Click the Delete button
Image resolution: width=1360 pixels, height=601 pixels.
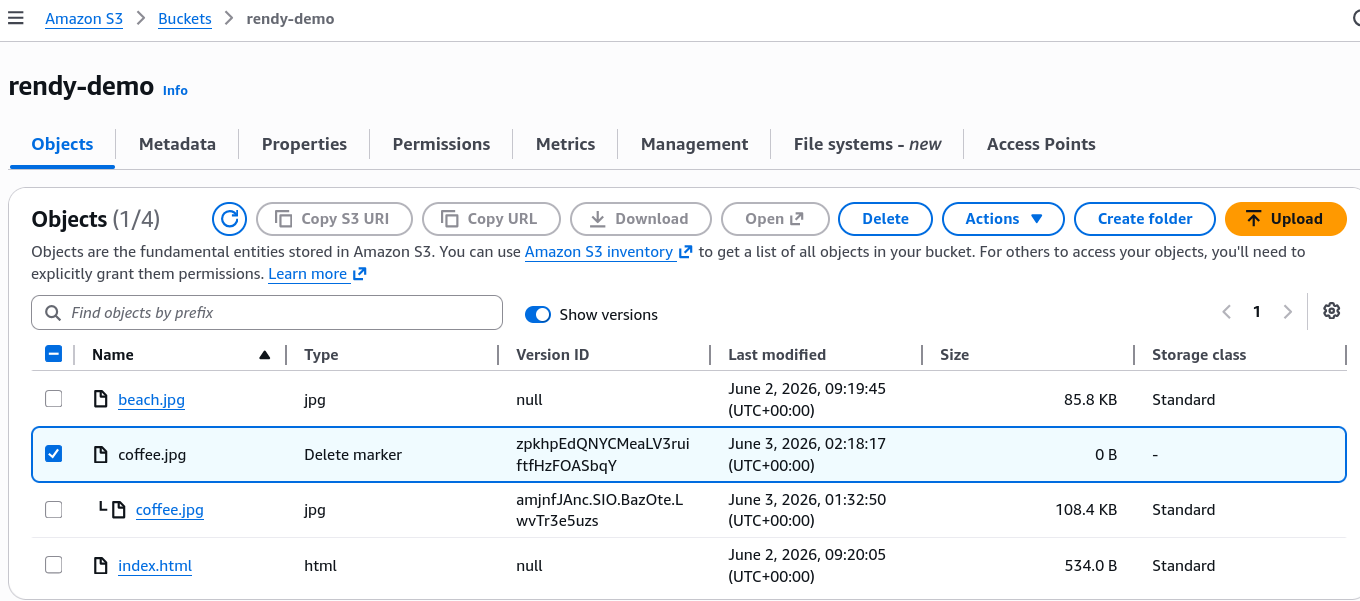tap(885, 219)
